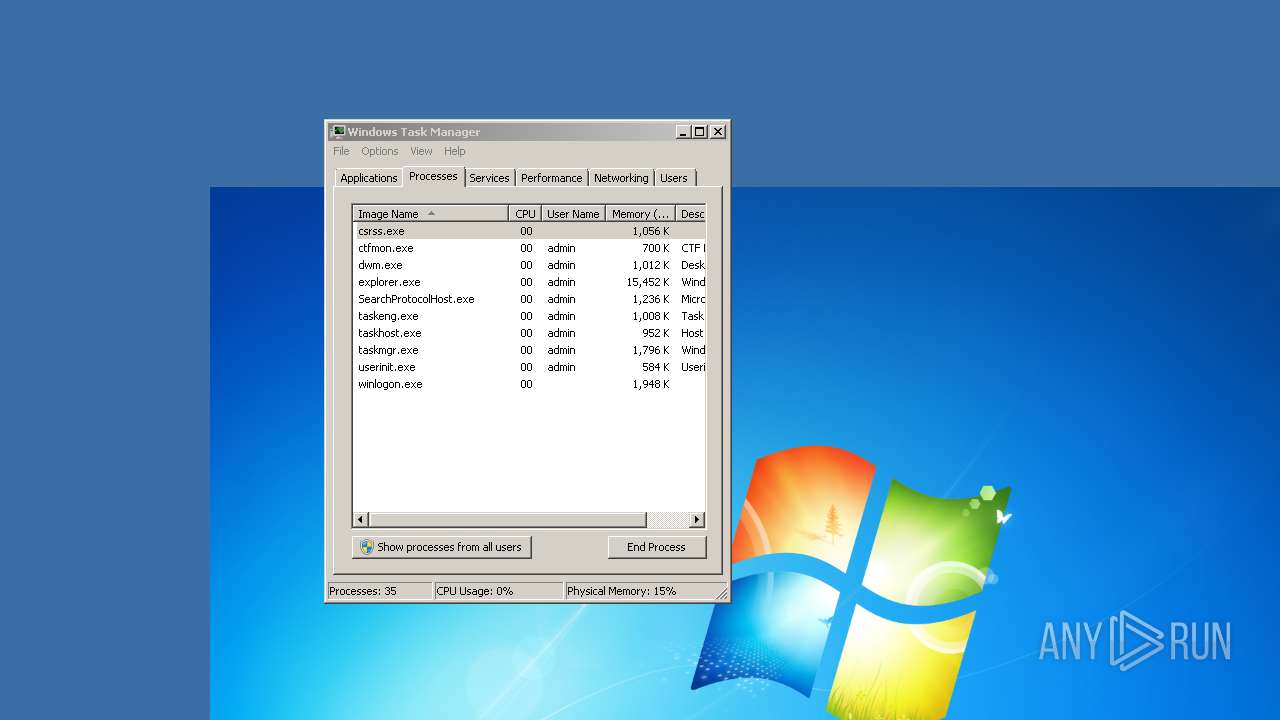Switch to the Services tab
This screenshot has width=1280, height=720.
coord(490,178)
